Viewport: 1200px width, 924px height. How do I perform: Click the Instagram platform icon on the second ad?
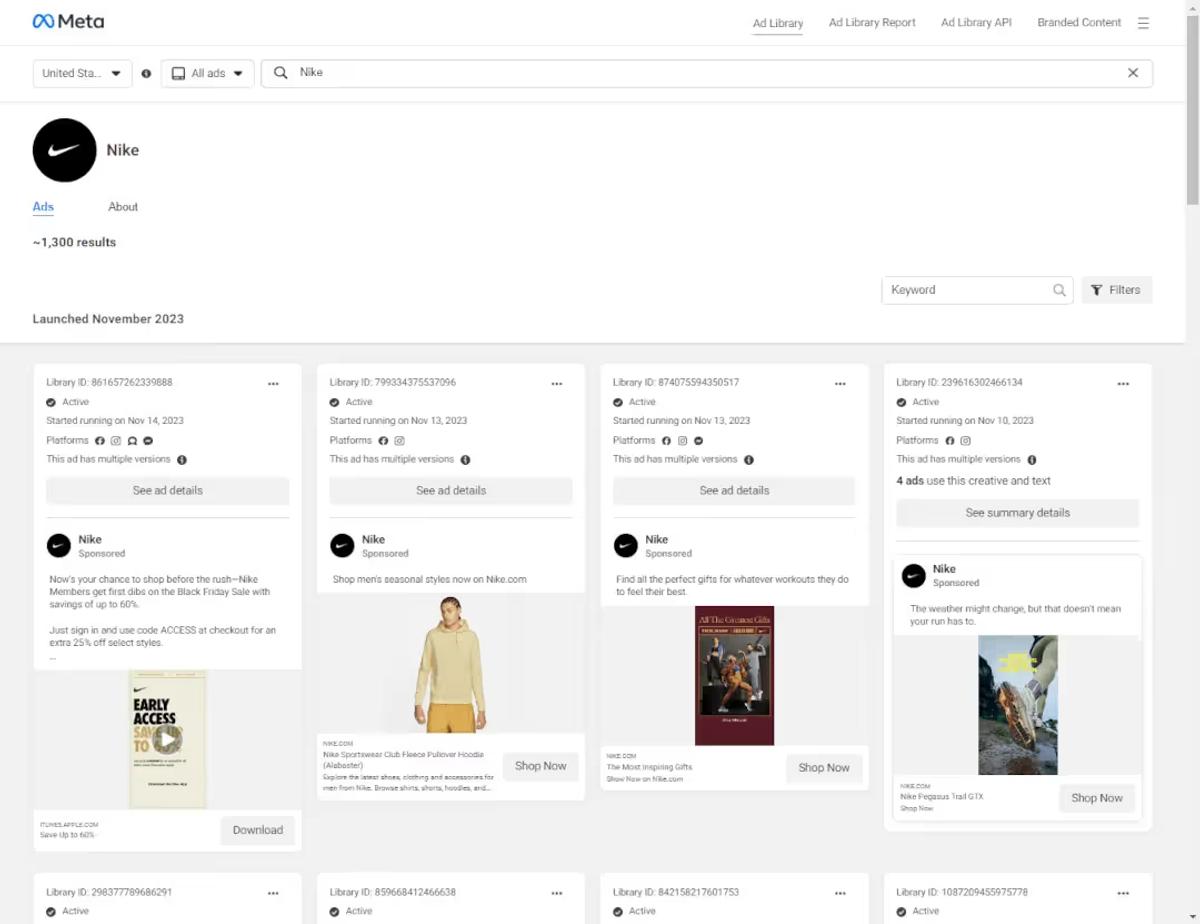[x=399, y=440]
